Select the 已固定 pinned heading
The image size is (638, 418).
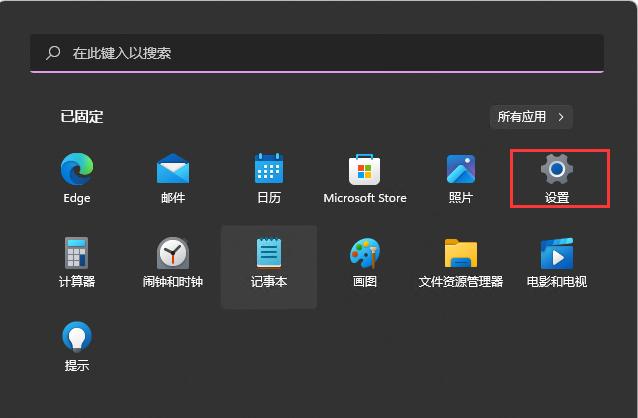coord(82,117)
